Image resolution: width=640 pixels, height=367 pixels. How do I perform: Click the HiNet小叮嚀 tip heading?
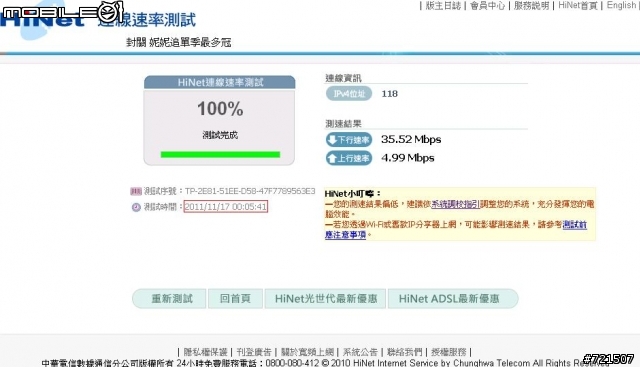353,194
